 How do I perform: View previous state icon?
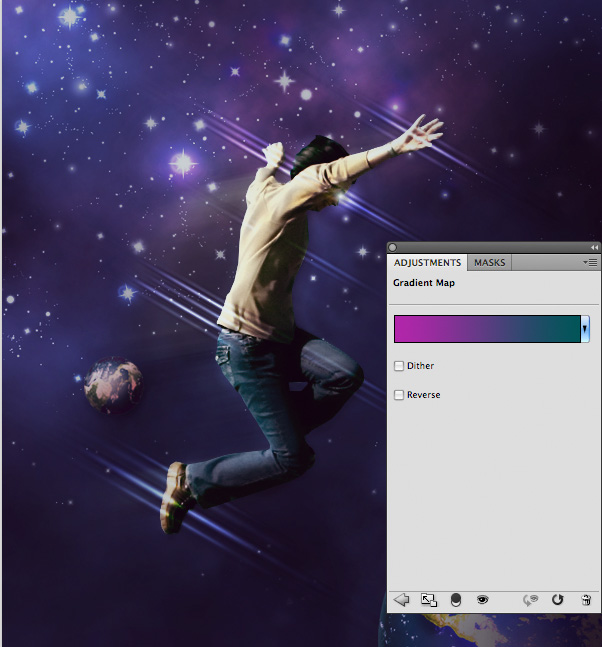tap(531, 600)
